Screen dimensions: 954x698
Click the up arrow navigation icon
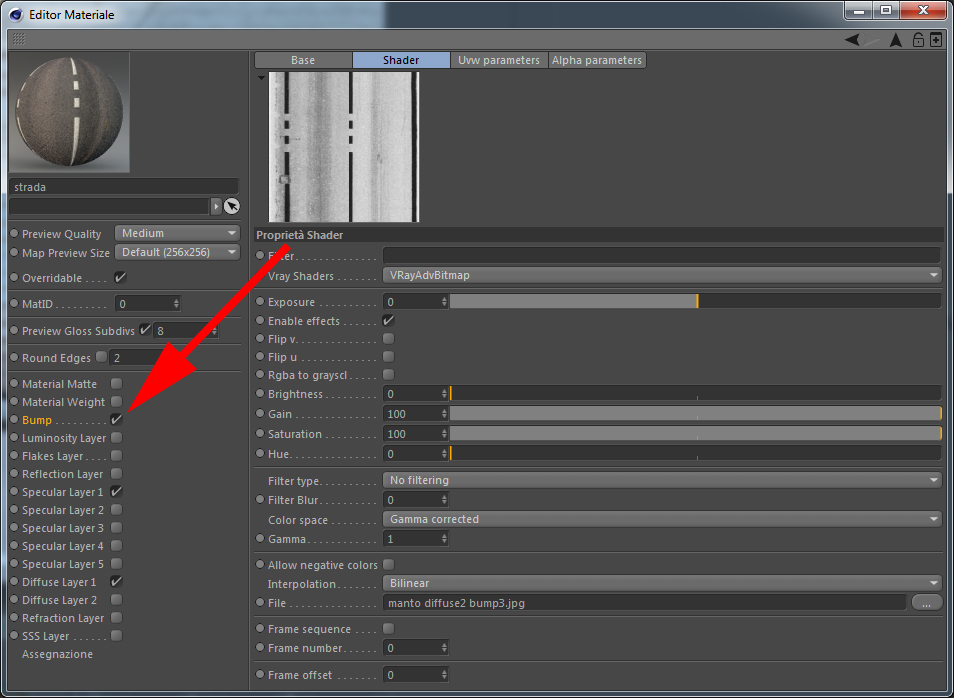pyautogui.click(x=896, y=40)
